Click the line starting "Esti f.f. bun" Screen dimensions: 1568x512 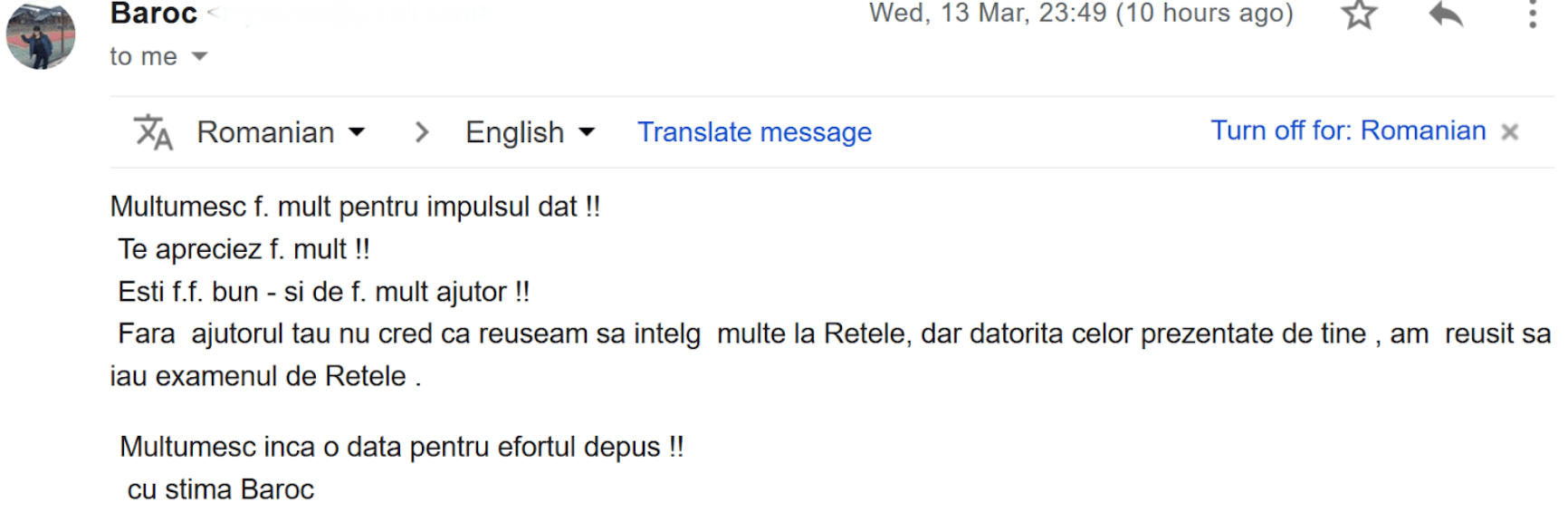point(323,292)
